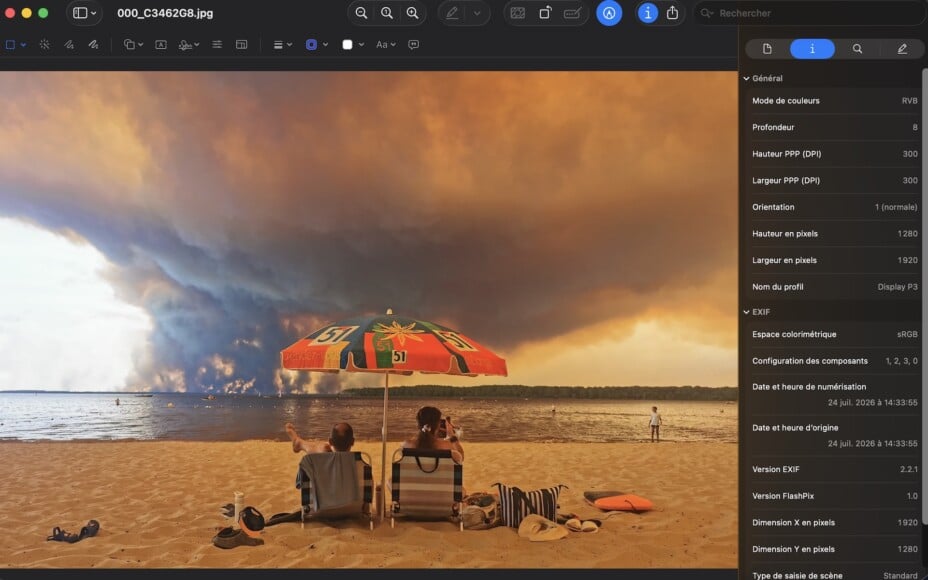Click 'Date et heure d'origine' label
The height and width of the screenshot is (580, 928).
[x=795, y=428]
